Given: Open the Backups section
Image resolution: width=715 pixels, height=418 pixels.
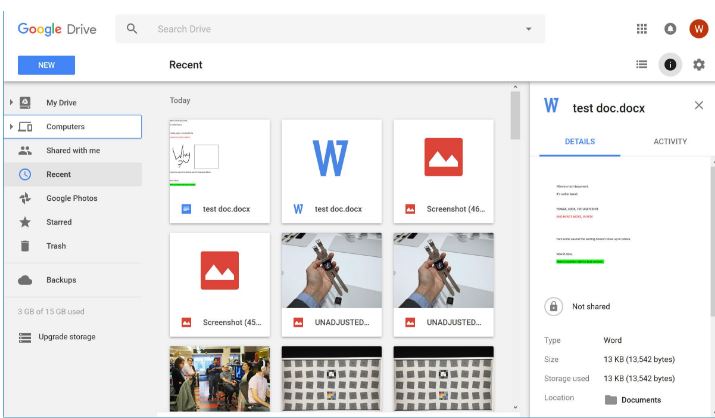Looking at the screenshot, I should (61, 280).
